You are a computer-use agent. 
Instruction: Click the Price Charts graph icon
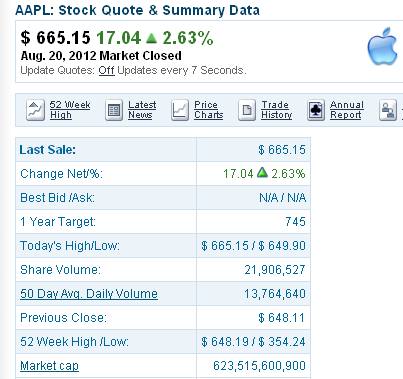(x=180, y=110)
